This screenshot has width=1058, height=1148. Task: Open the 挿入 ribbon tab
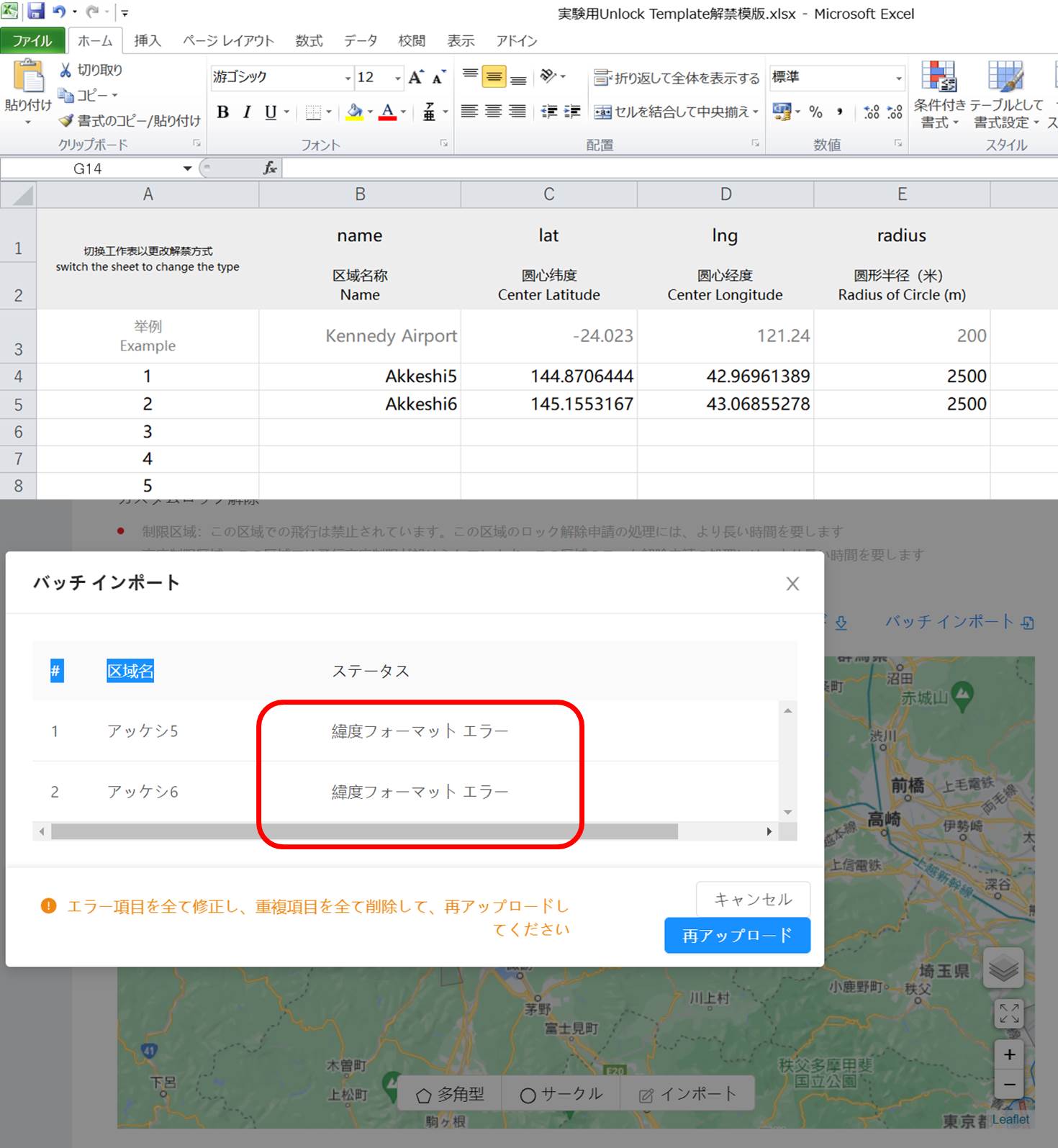(148, 41)
